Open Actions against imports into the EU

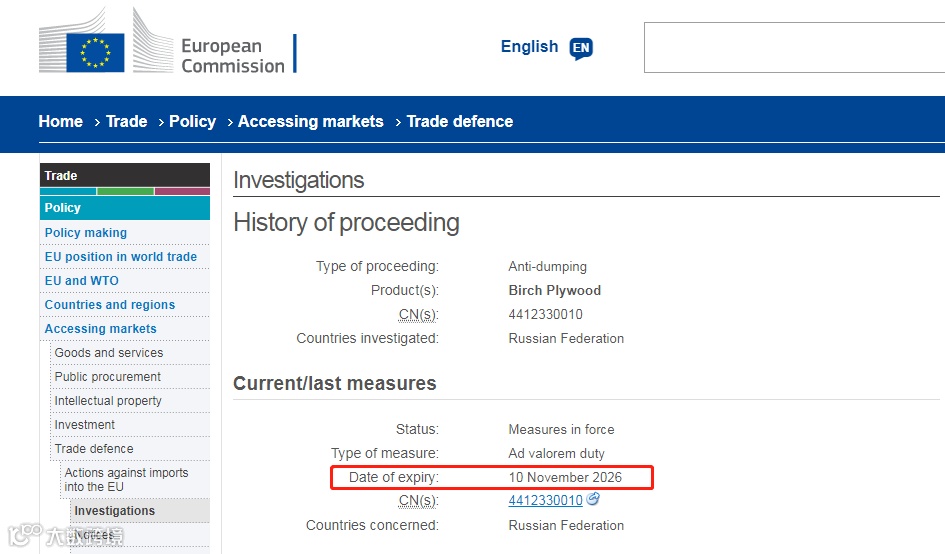click(x=126, y=480)
